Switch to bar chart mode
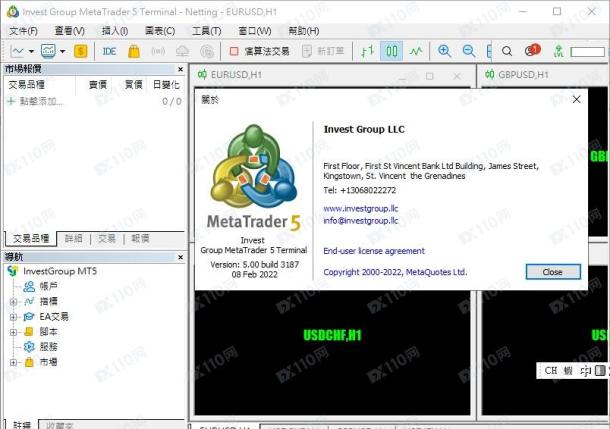The image size is (610, 429). coord(367,51)
